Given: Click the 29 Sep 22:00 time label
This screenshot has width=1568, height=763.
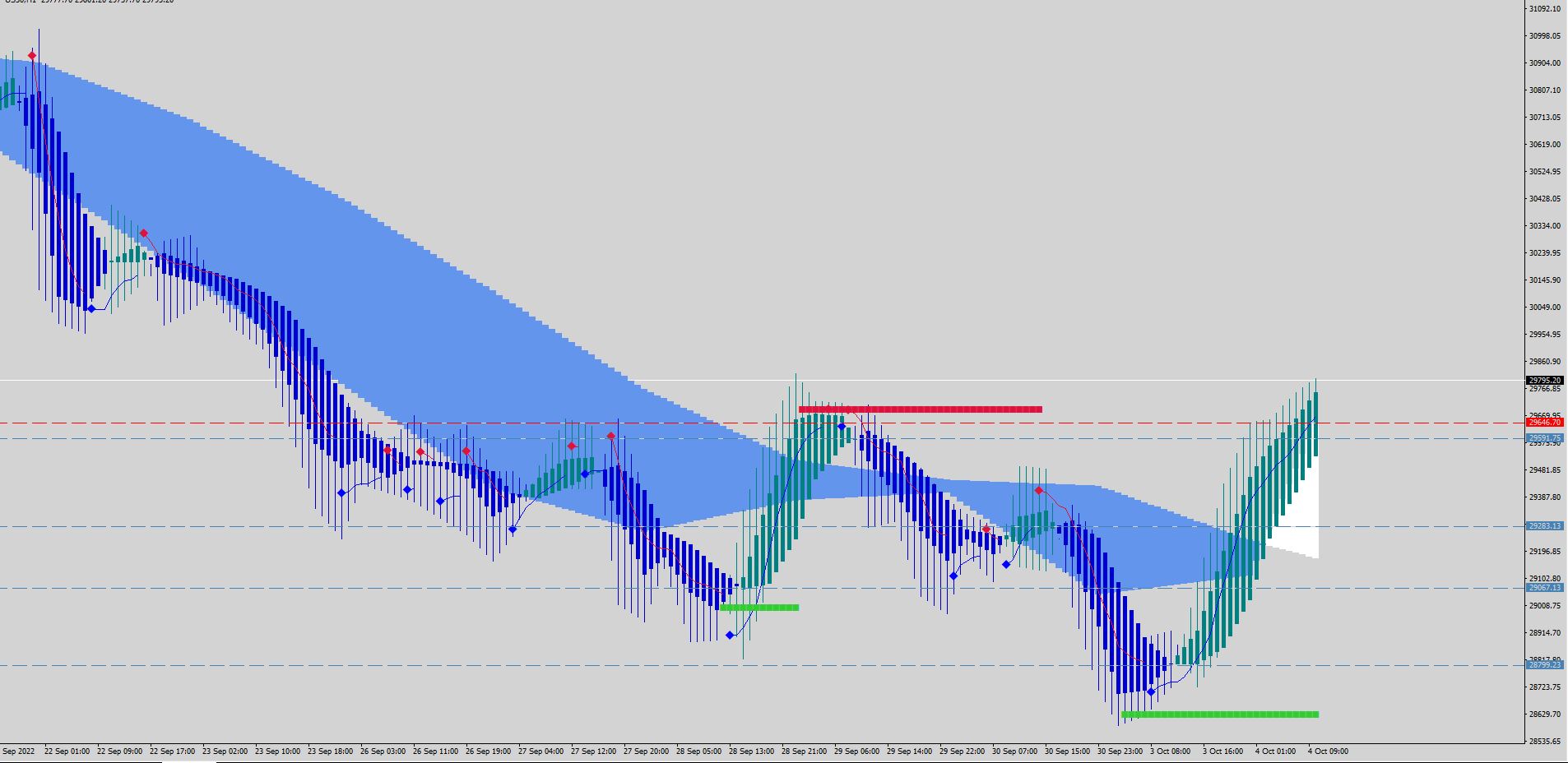Looking at the screenshot, I should (962, 751).
